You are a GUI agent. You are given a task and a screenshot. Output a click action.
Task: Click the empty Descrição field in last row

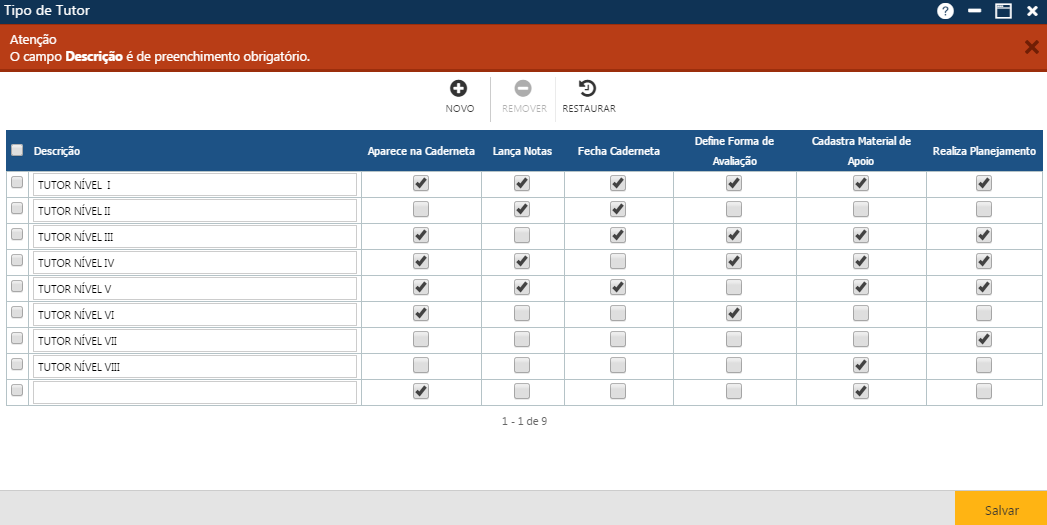195,392
